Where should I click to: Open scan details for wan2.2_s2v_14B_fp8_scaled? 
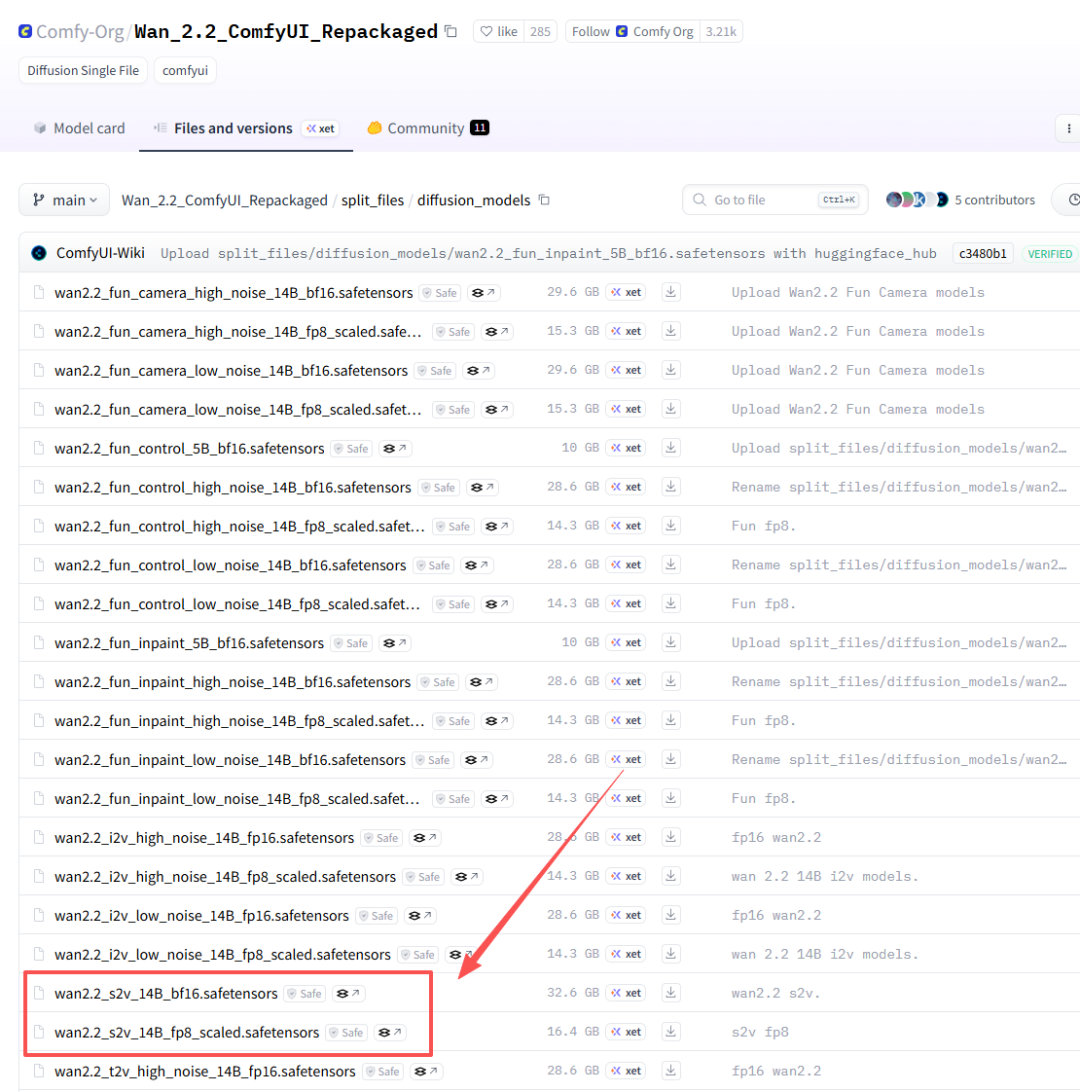[389, 1032]
